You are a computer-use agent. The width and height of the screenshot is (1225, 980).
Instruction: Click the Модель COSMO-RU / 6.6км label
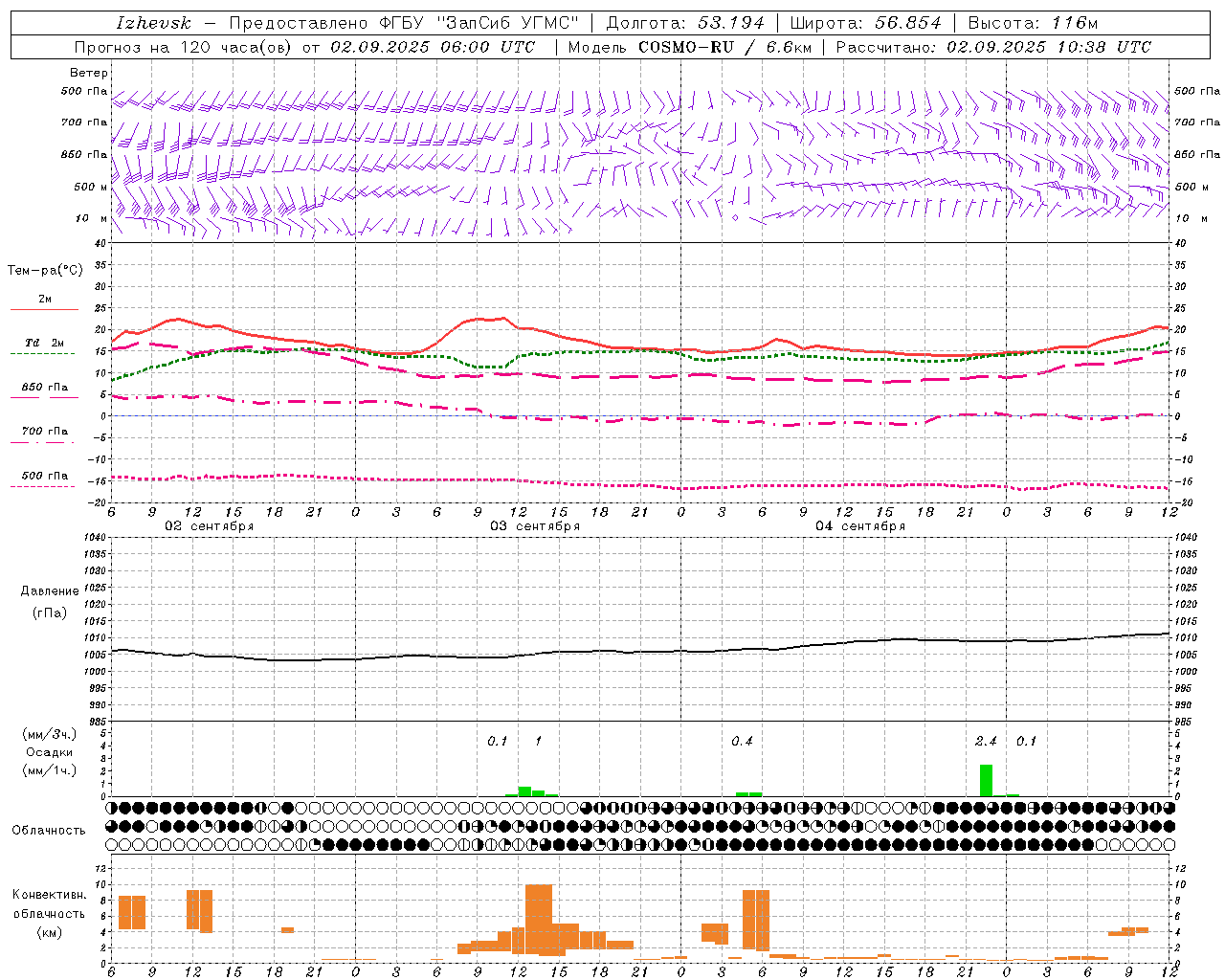(x=689, y=47)
